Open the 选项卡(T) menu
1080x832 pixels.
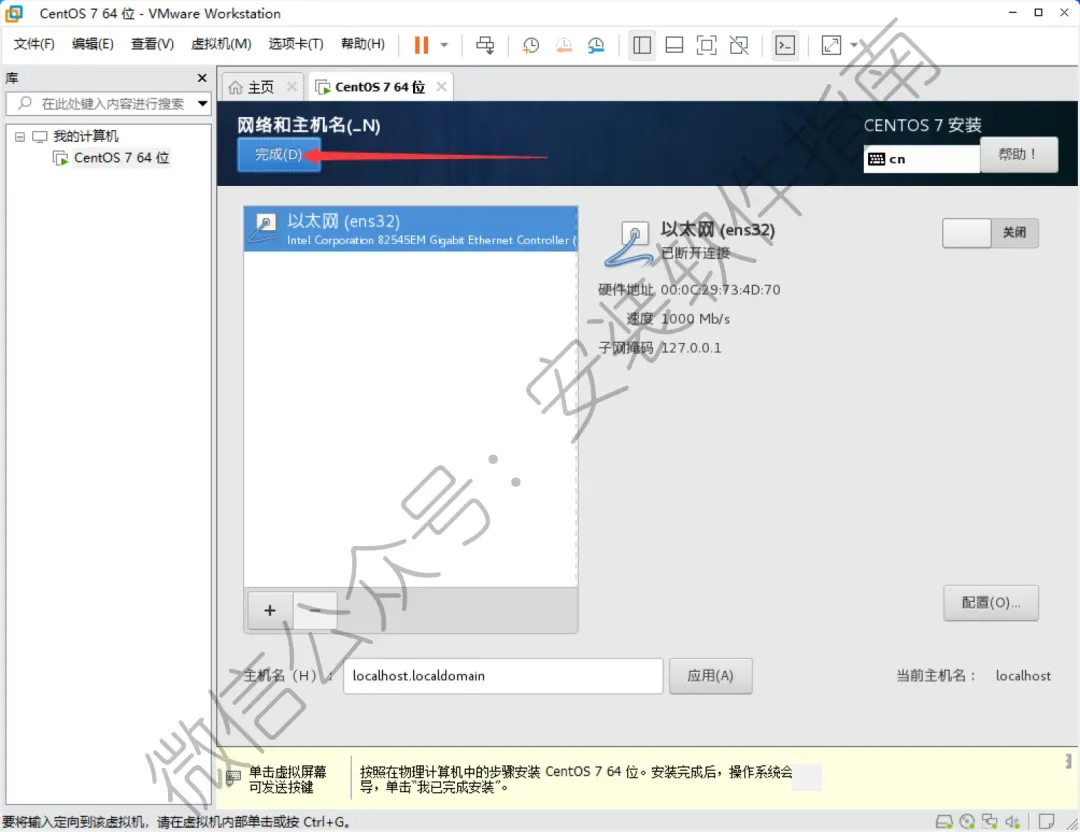[296, 44]
